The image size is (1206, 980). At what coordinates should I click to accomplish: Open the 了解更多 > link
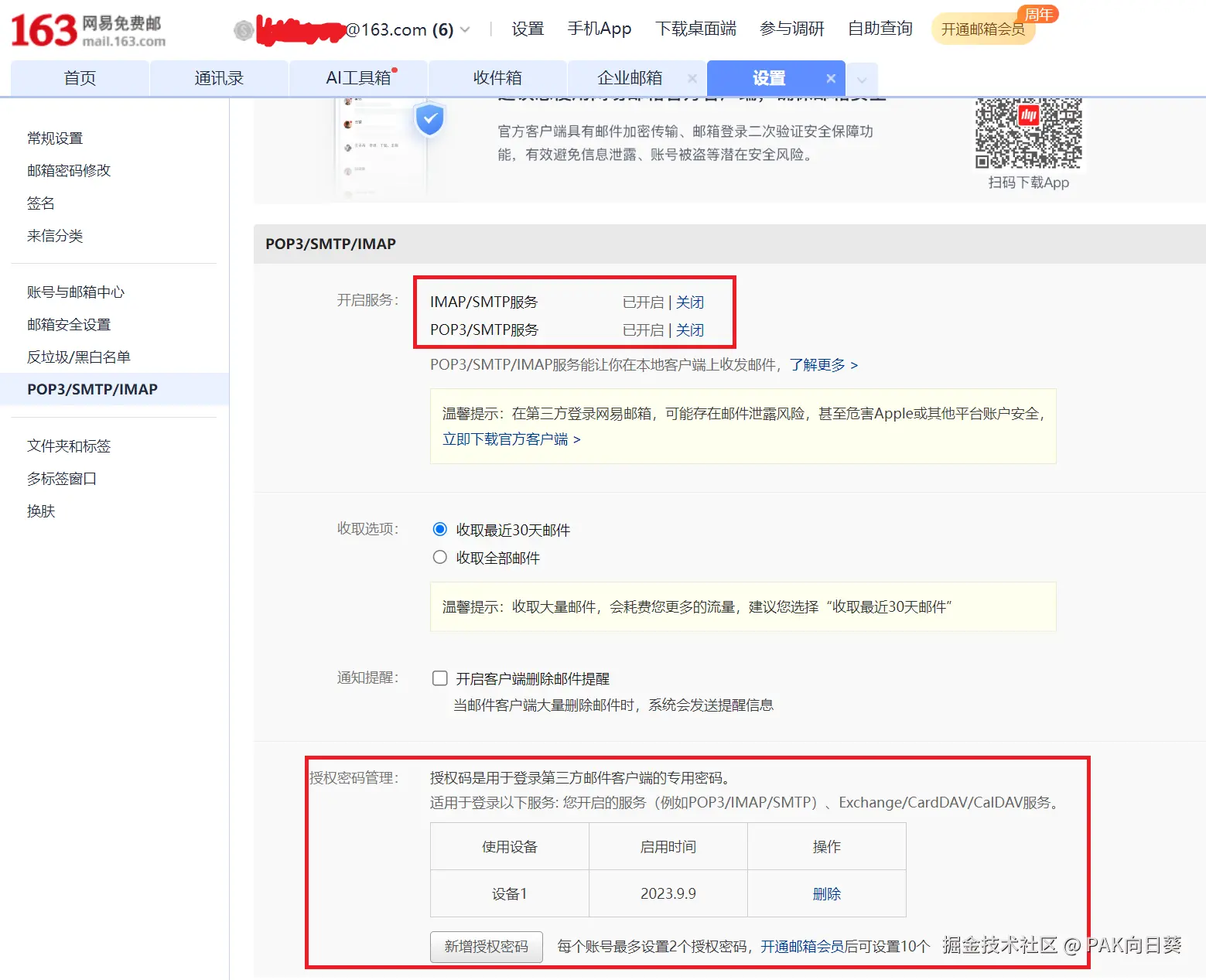824,365
